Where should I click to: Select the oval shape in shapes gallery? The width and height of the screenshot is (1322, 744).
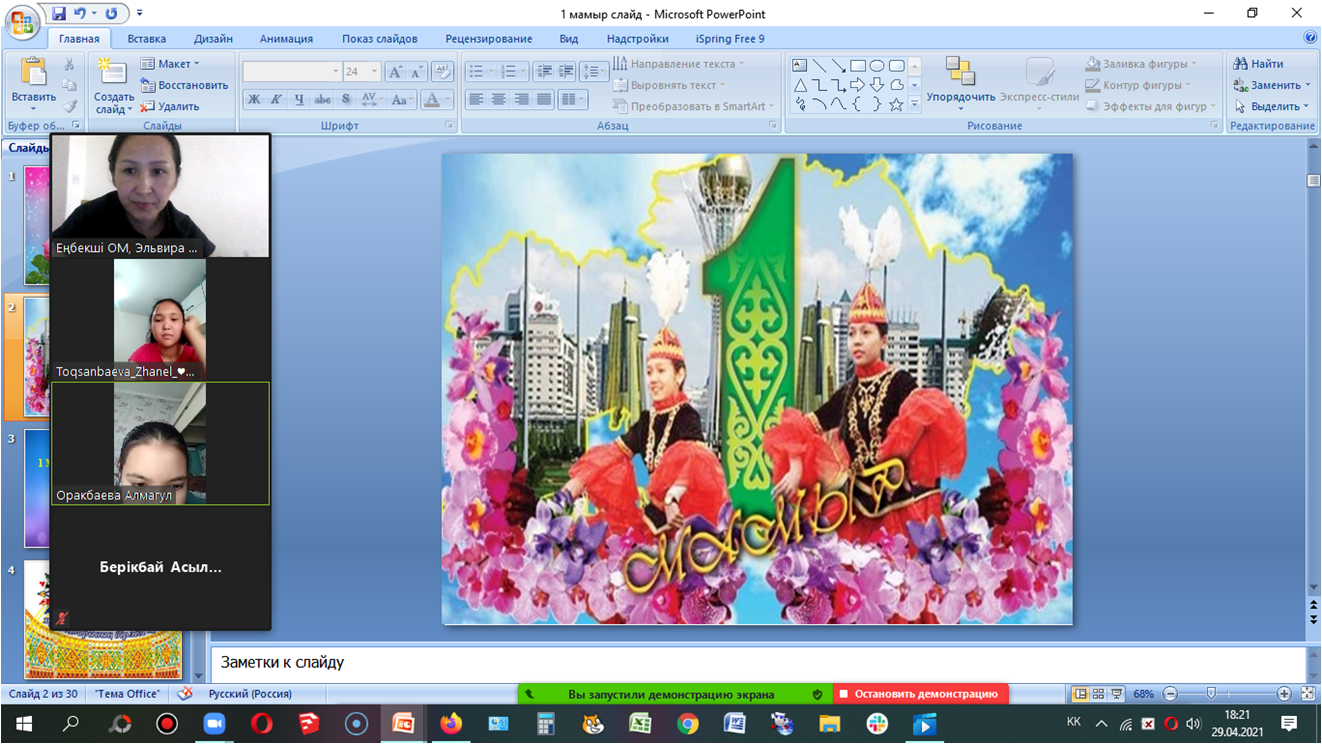tap(877, 66)
